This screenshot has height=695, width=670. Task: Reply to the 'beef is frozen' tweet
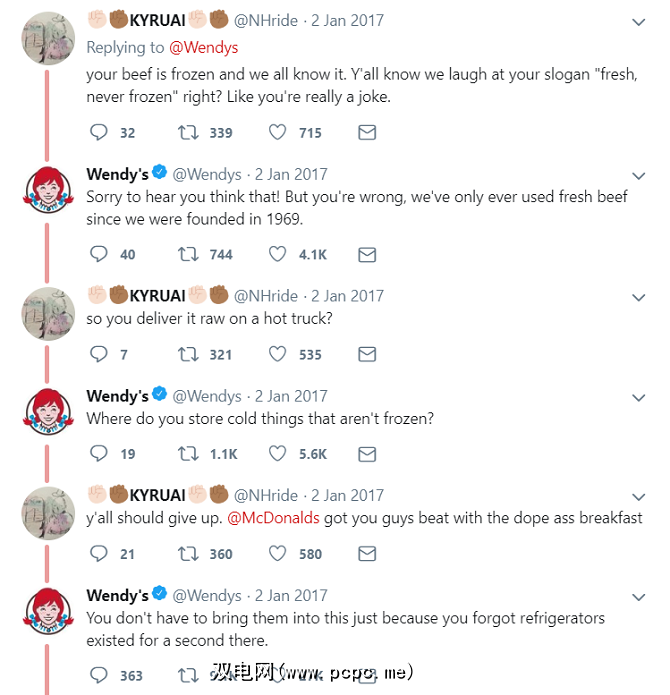(x=98, y=132)
